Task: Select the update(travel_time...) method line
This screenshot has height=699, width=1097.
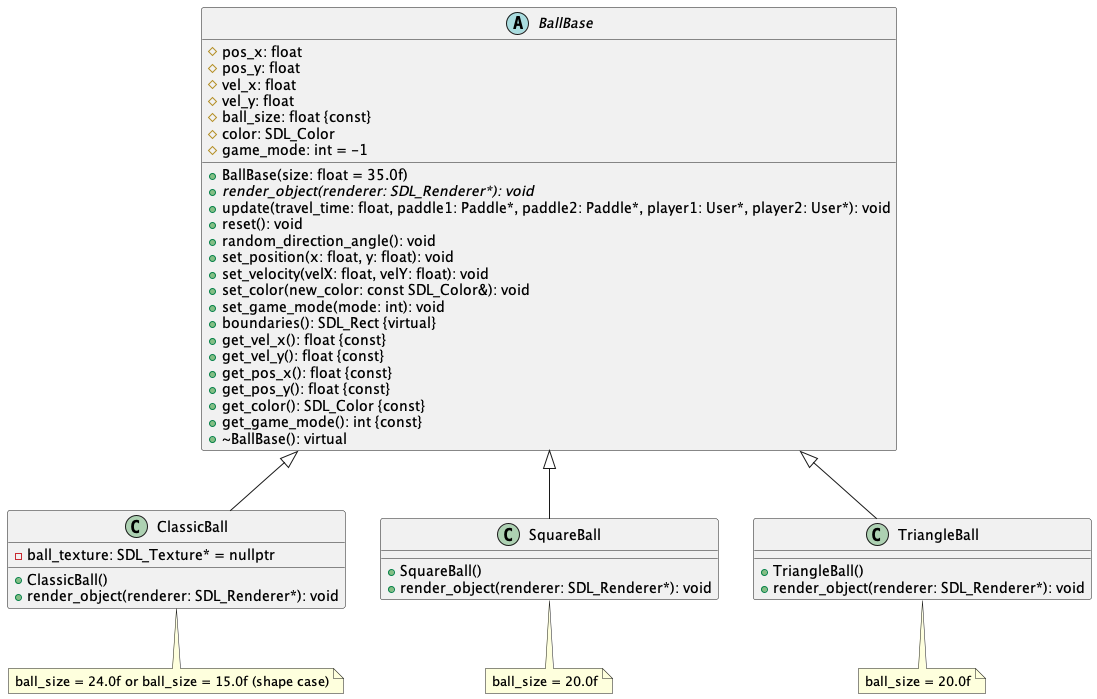Action: coord(555,208)
